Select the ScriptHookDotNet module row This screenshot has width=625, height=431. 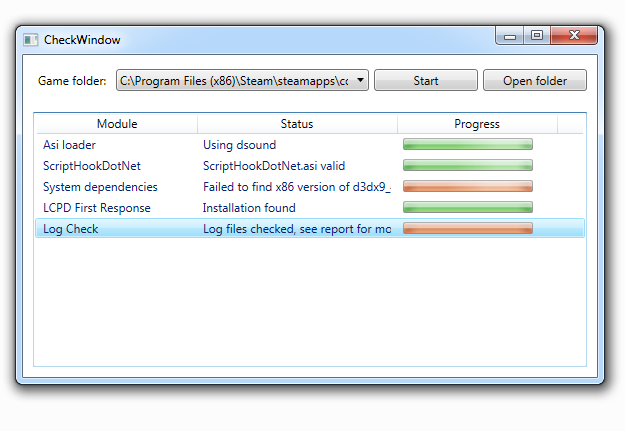point(84,166)
